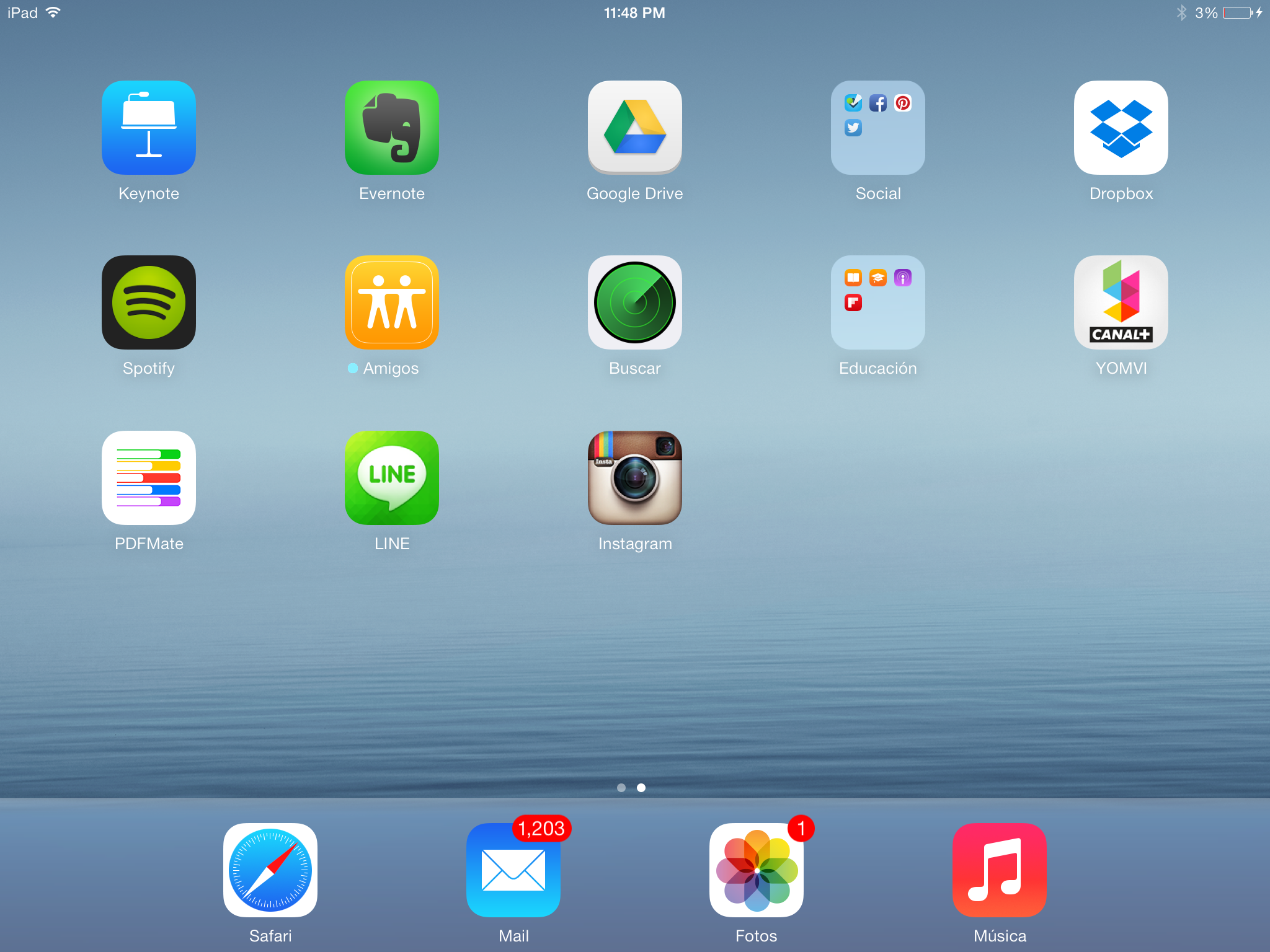The width and height of the screenshot is (1270, 952).
Task: Tap the 11:48 PM clock
Action: click(x=634, y=13)
